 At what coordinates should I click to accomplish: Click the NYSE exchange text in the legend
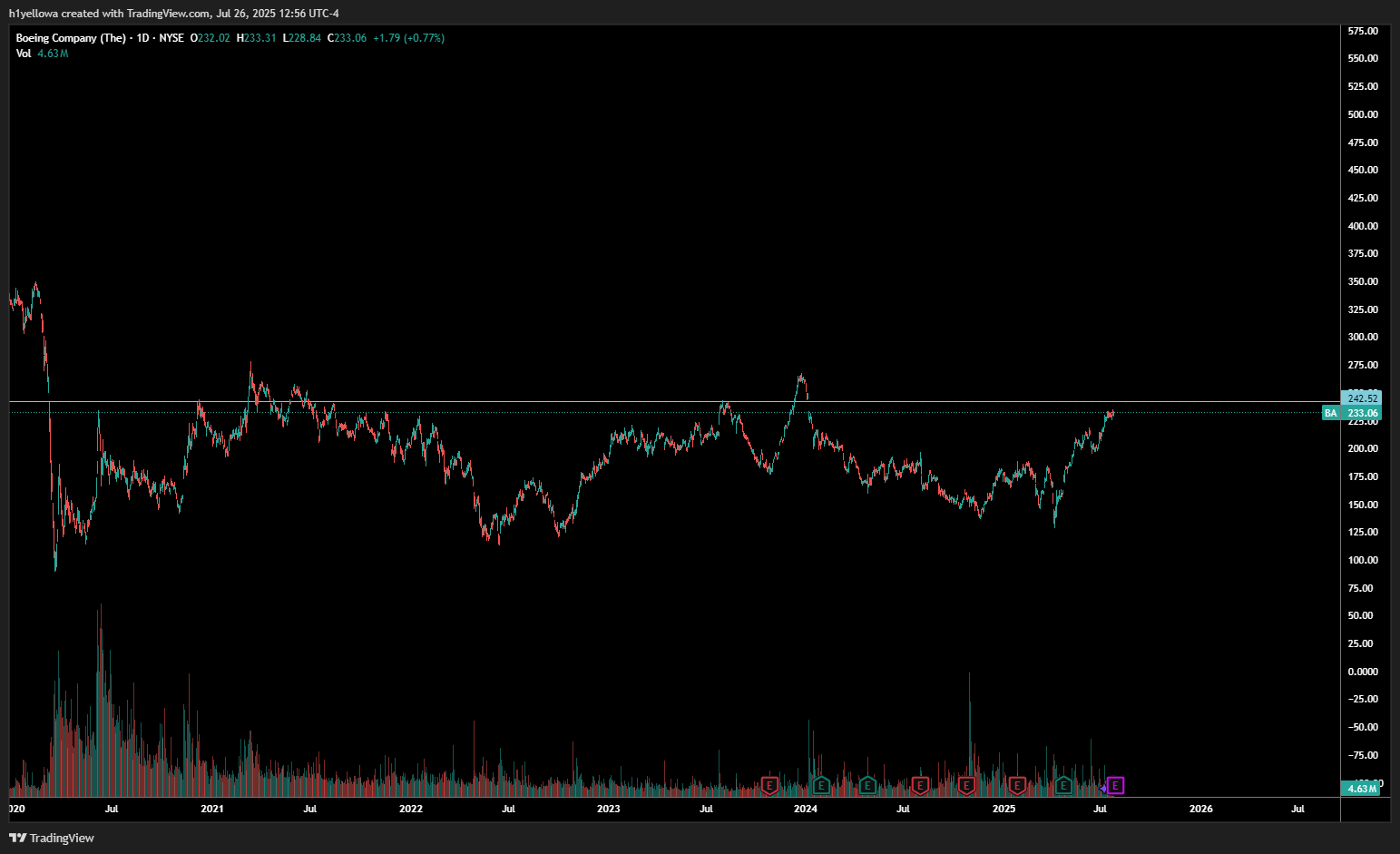click(171, 38)
